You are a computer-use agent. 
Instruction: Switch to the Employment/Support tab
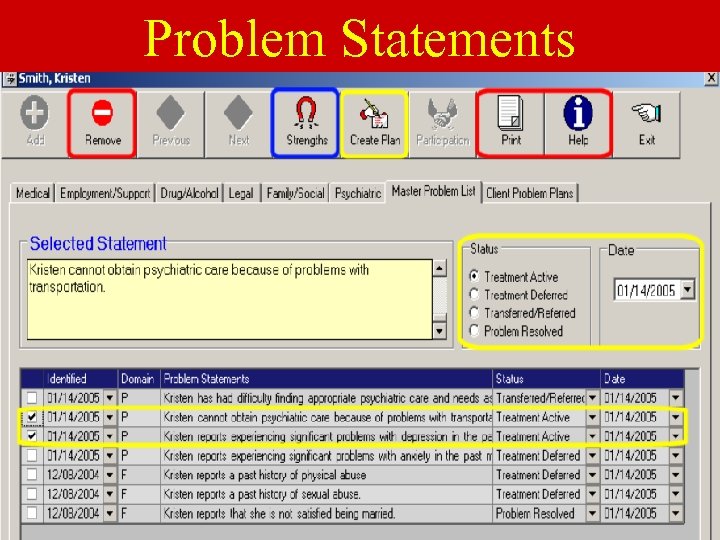pos(105,193)
